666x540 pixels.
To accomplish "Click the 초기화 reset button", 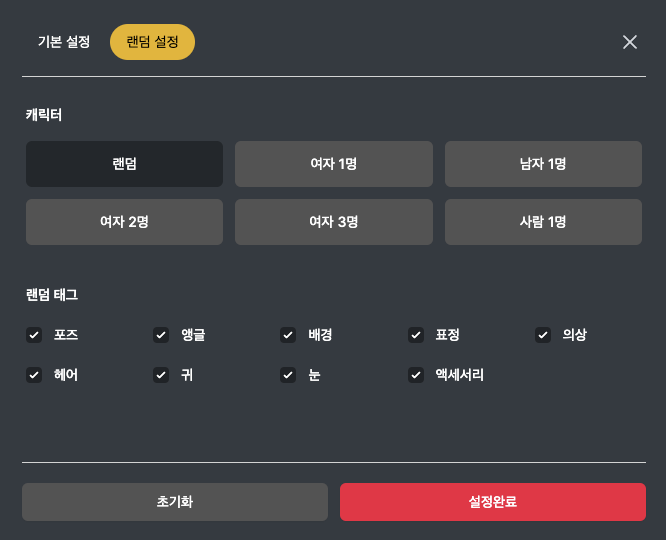I will point(175,502).
